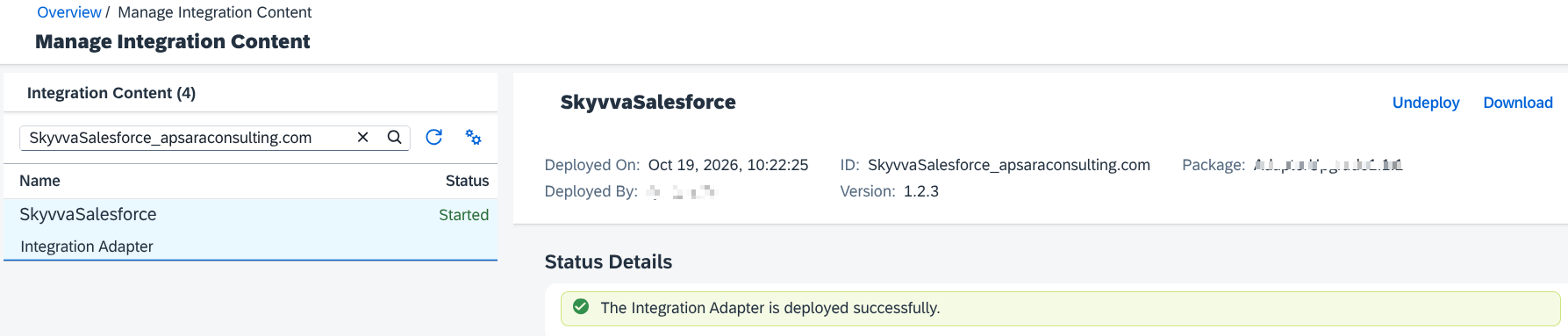Sort by the Status column header
Viewport: 1568px width, 336px height.
tap(467, 181)
